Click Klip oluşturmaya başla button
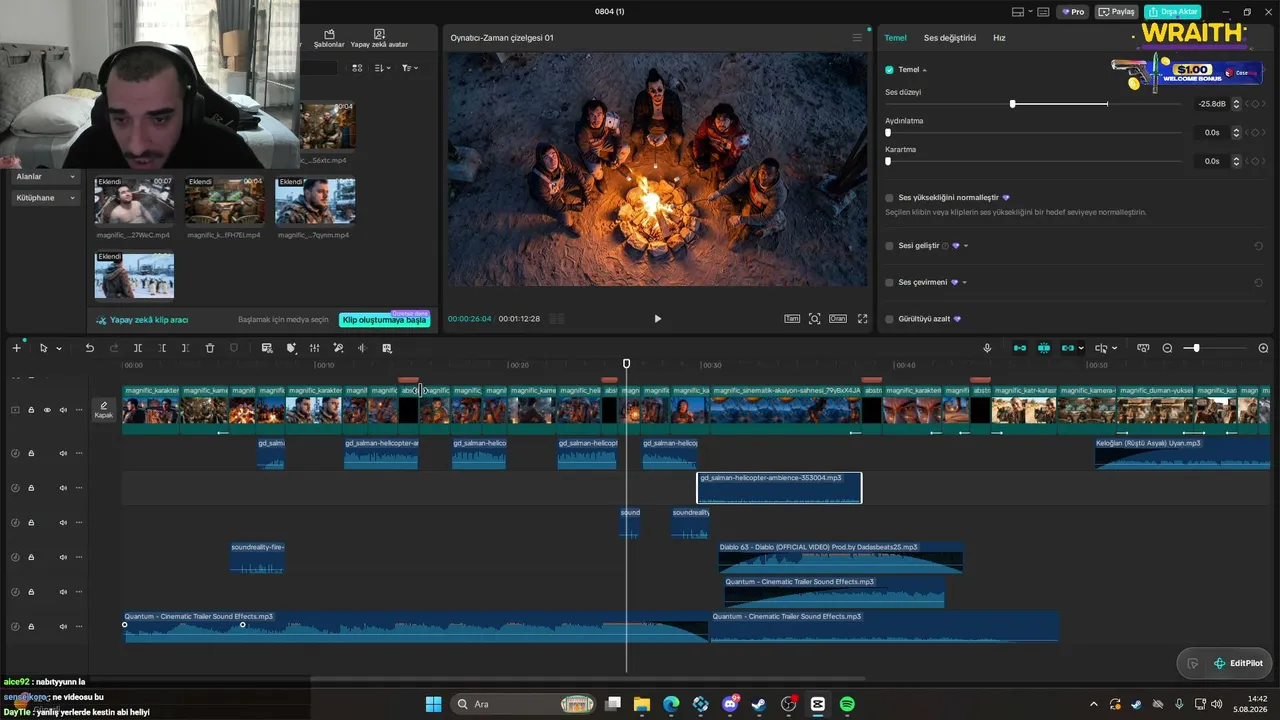 384,320
